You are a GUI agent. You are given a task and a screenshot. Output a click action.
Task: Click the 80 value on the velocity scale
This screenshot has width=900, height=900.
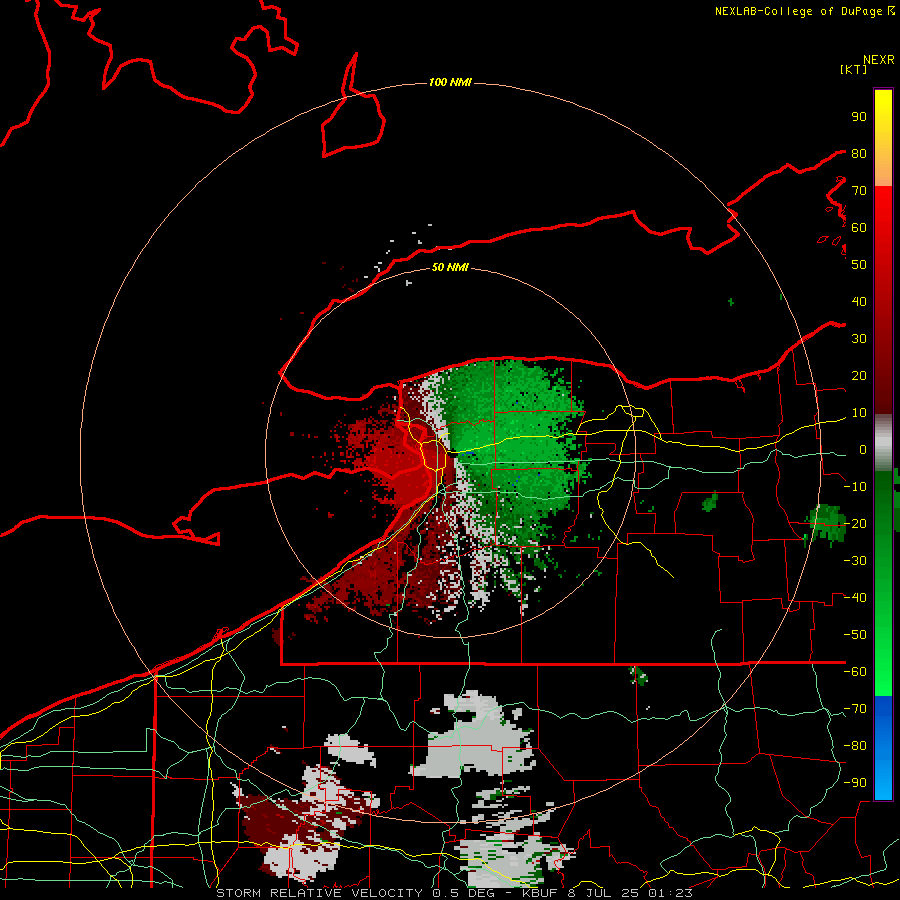(x=859, y=153)
